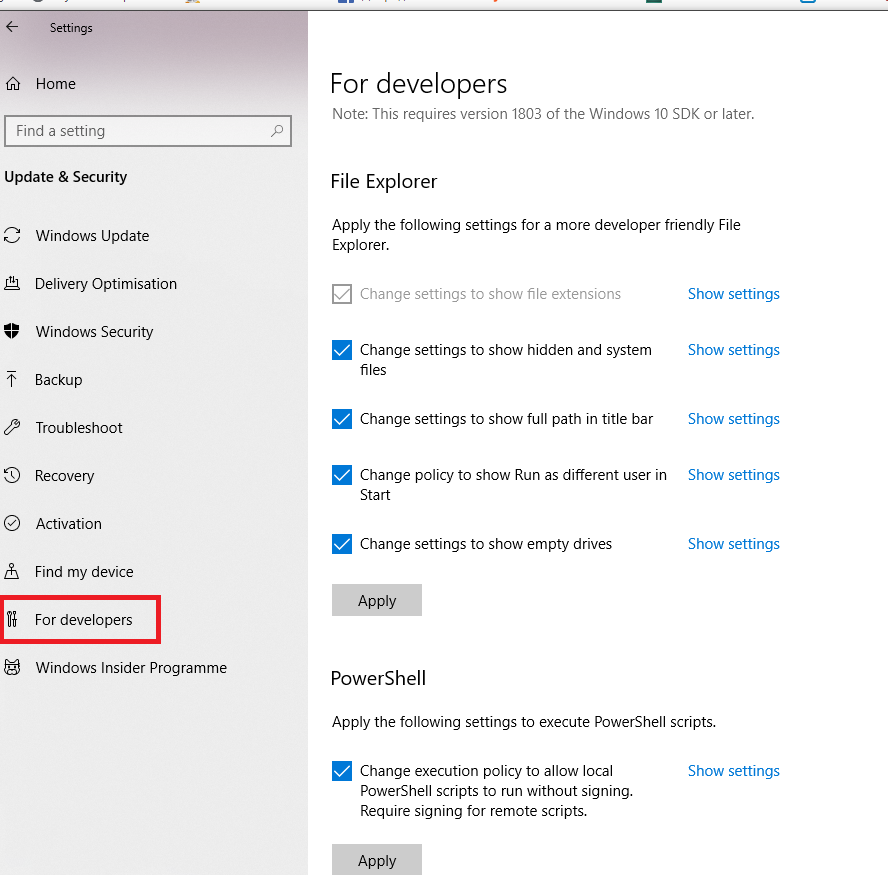The width and height of the screenshot is (888, 875).
Task: Apply the File Explorer settings
Action: point(377,600)
